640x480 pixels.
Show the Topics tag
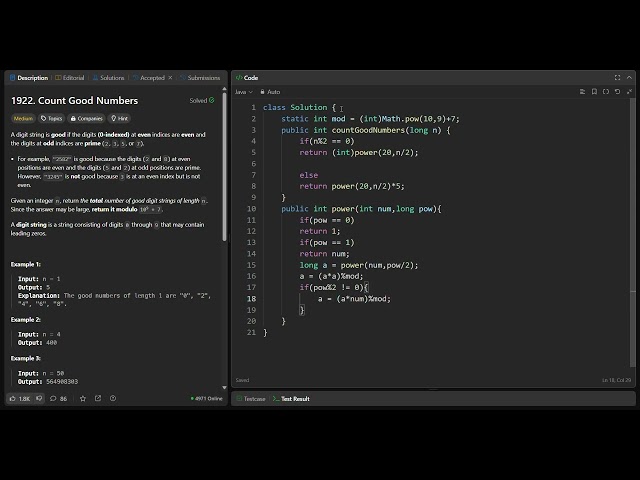[x=51, y=118]
